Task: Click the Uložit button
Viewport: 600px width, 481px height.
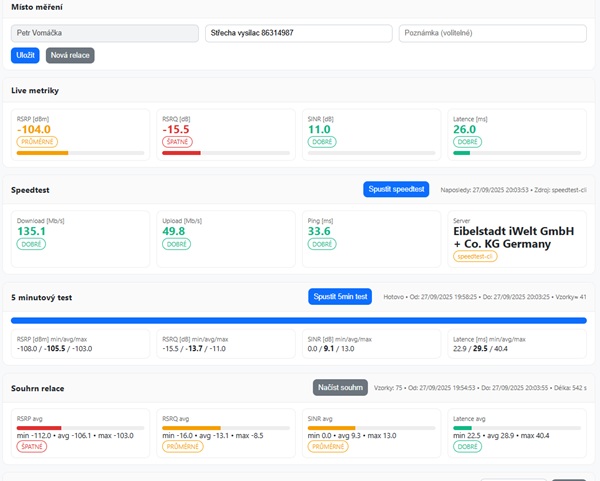Action: coord(25,56)
